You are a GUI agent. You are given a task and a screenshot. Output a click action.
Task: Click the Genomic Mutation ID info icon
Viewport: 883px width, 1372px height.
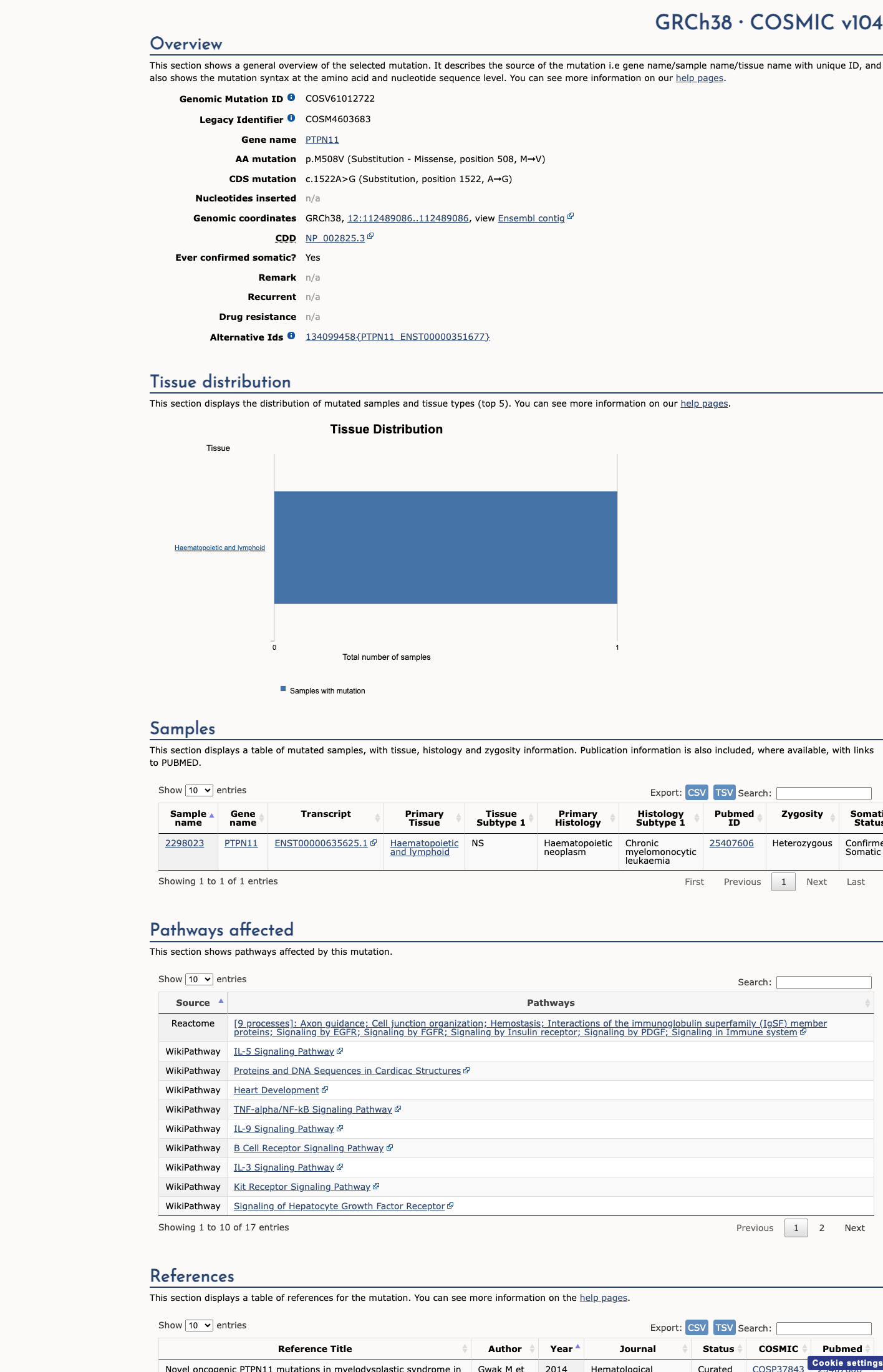point(291,97)
